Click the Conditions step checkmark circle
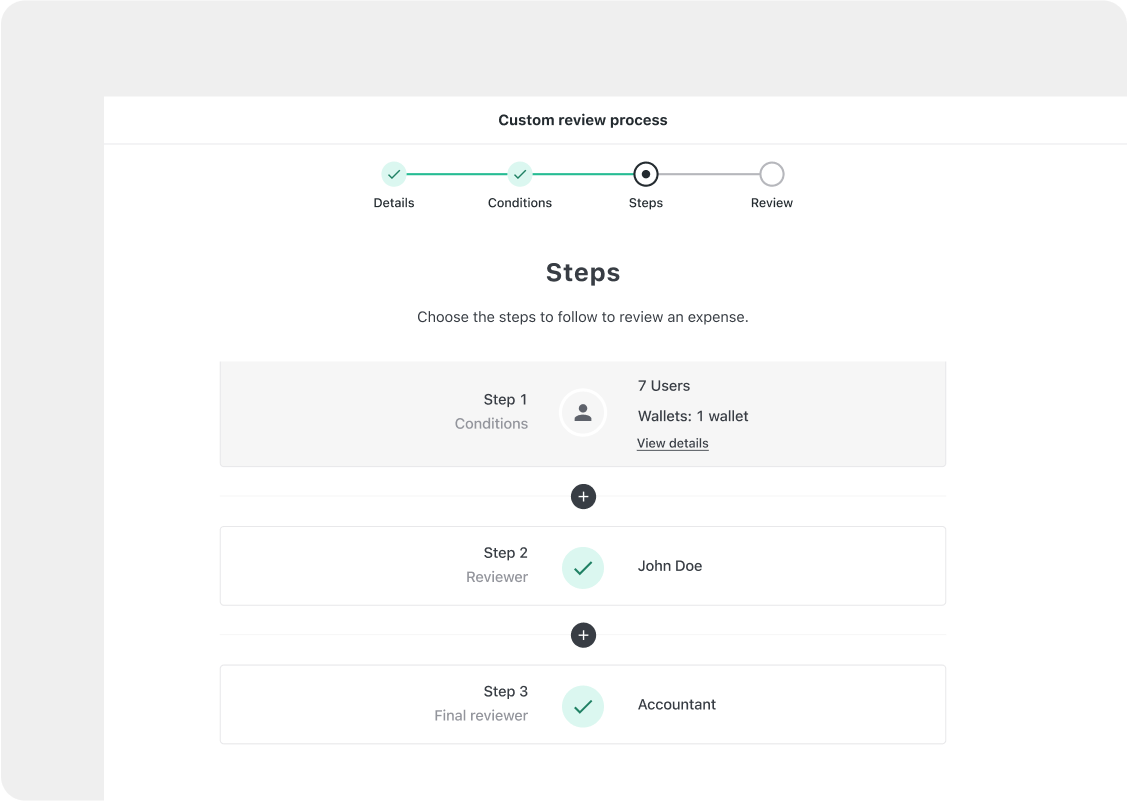1127x801 pixels. 520,174
